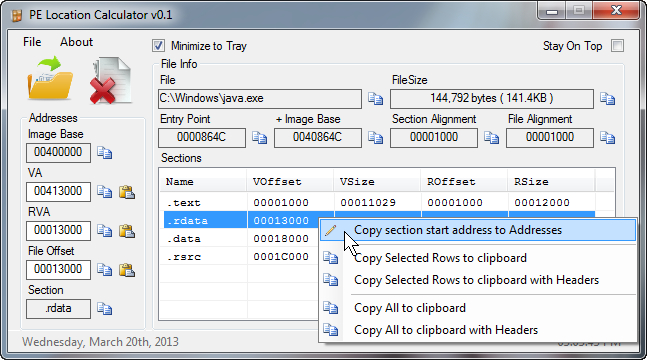
Task: Sort sections by the Name column header
Action: (x=203, y=182)
